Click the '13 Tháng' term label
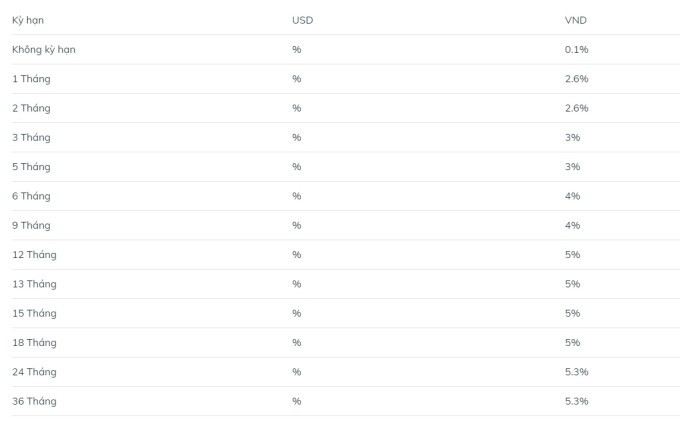 coord(34,284)
